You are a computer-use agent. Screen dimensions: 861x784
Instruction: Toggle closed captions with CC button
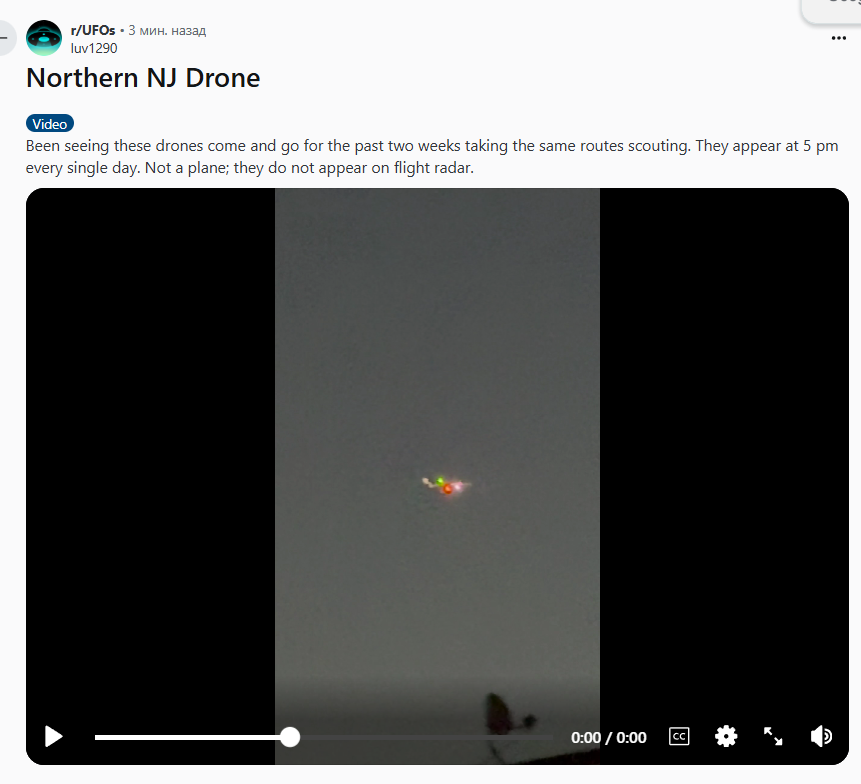(679, 736)
